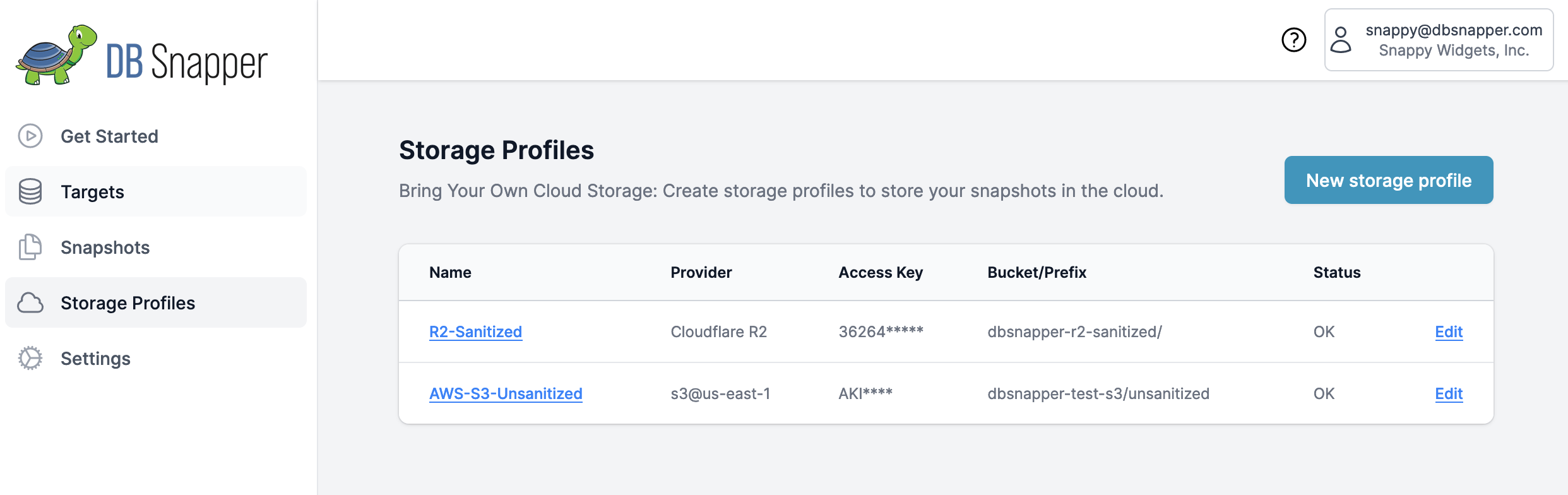Open the Get Started menu item
1568x495 pixels.
[x=156, y=136]
